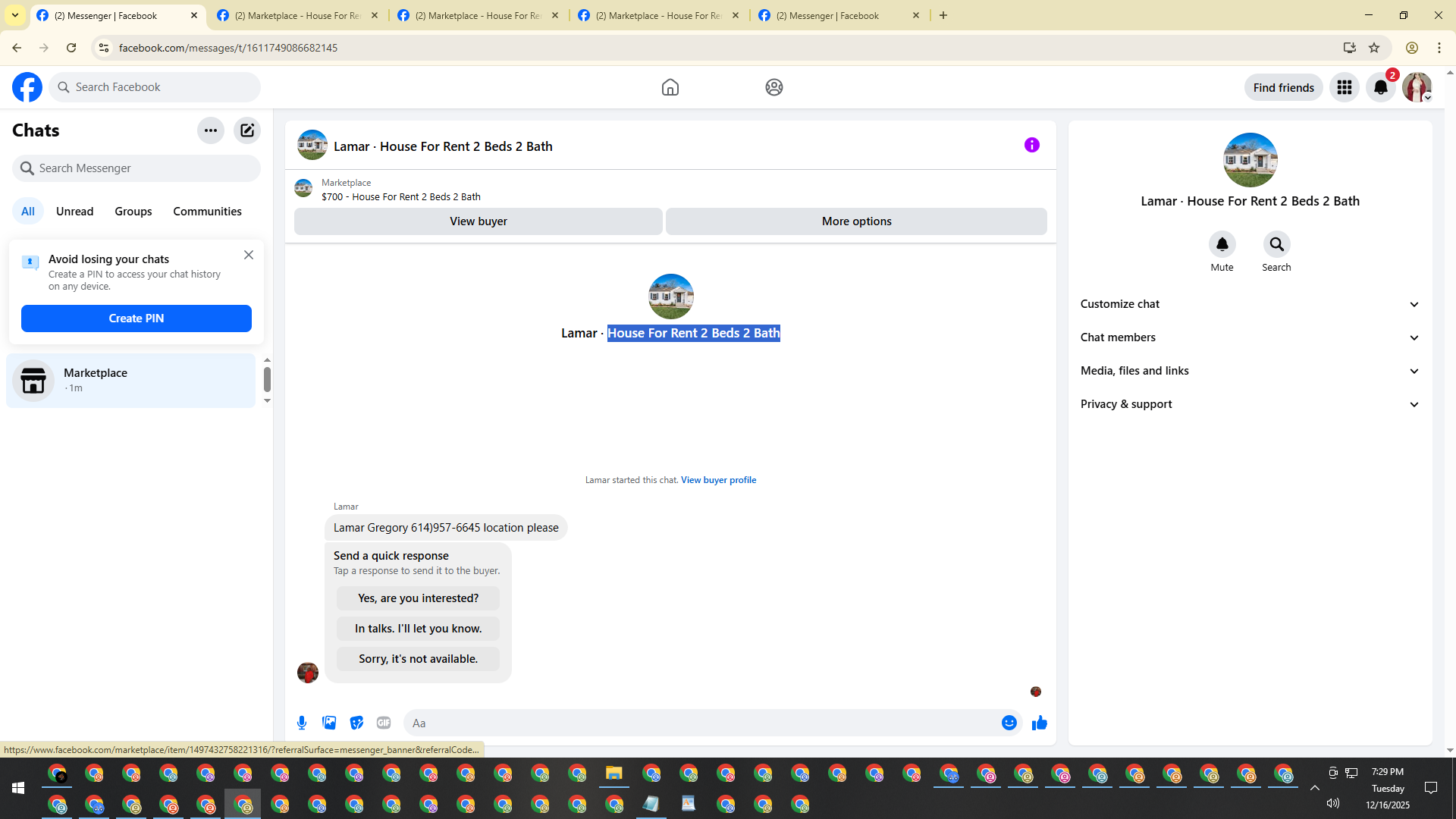The width and height of the screenshot is (1456, 819).
Task: Open the Home feed icon
Action: 670,87
